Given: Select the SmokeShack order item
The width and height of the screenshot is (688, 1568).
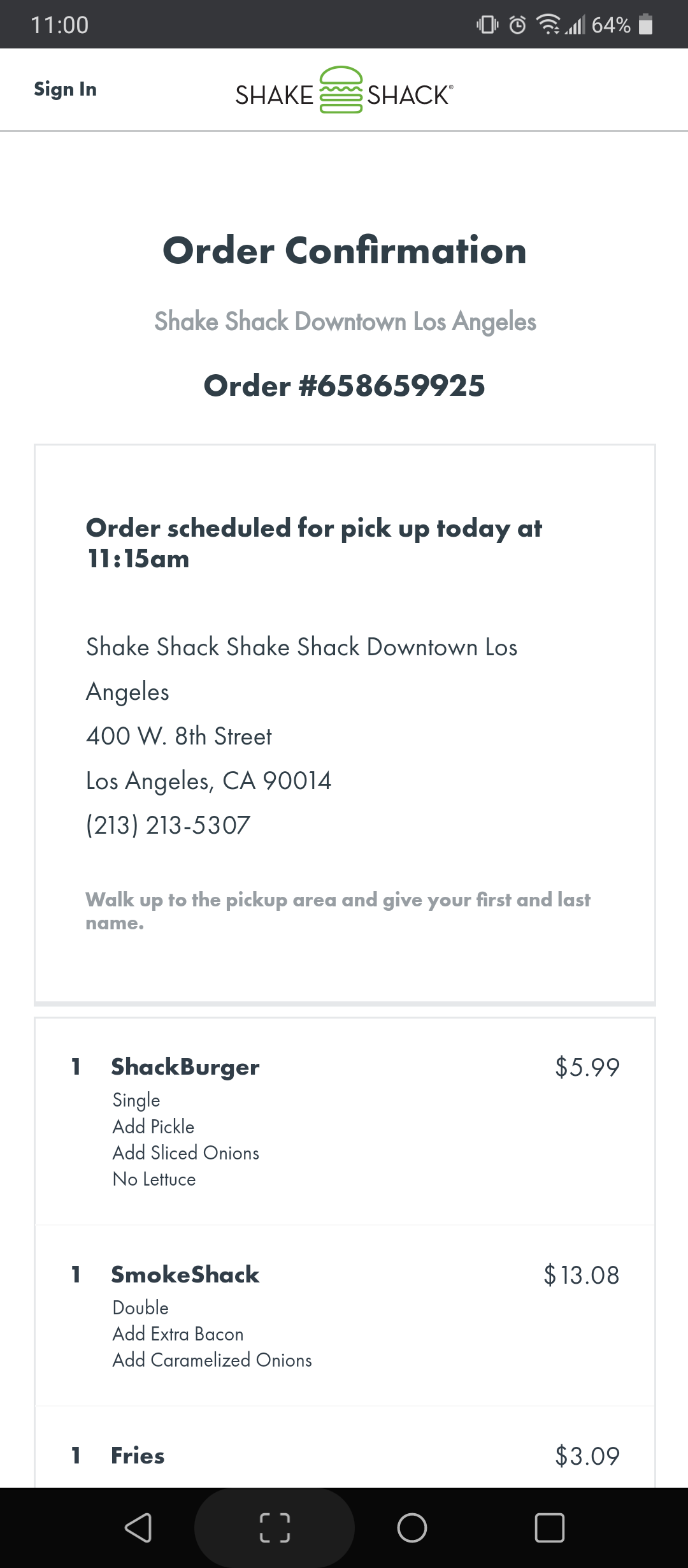Looking at the screenshot, I should tap(185, 1275).
